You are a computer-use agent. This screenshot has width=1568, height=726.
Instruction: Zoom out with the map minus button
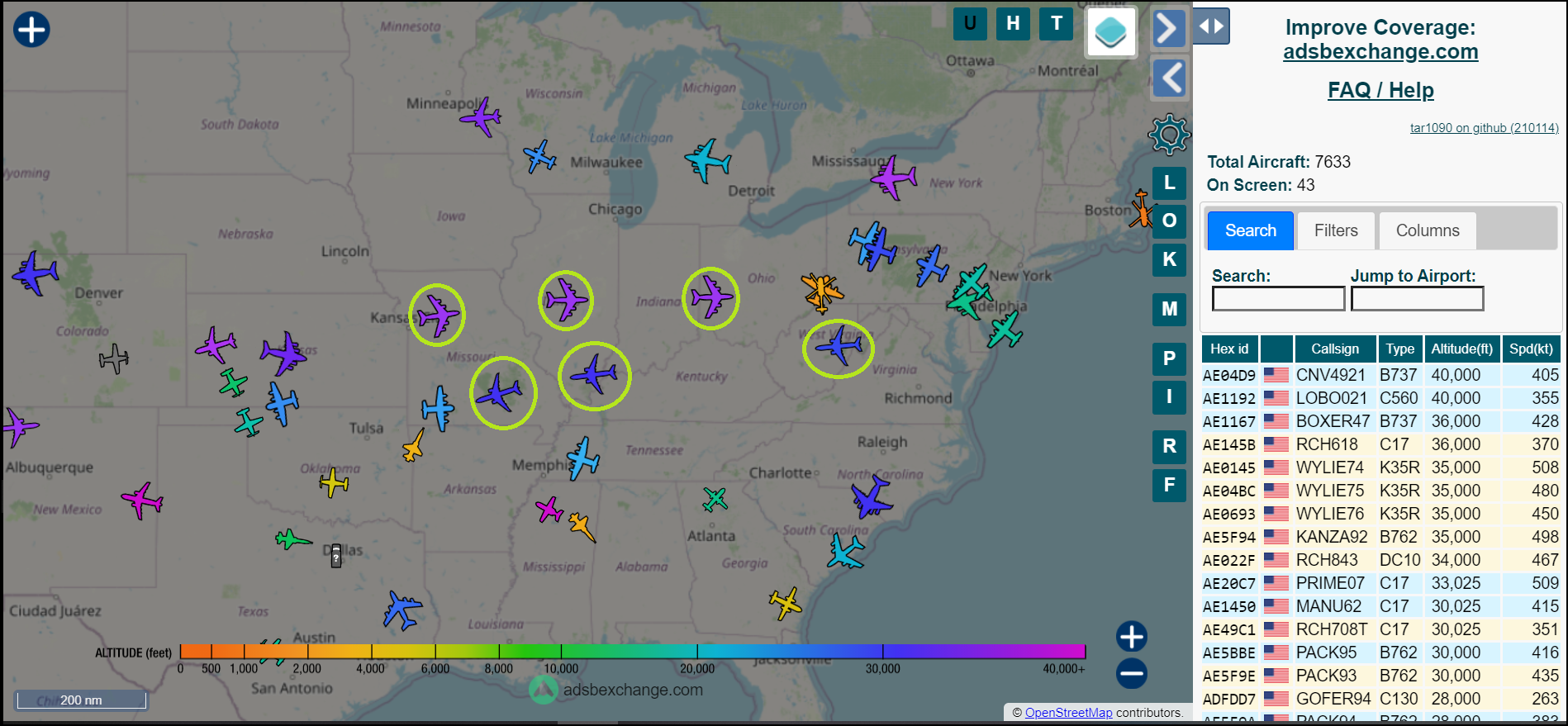point(1132,673)
